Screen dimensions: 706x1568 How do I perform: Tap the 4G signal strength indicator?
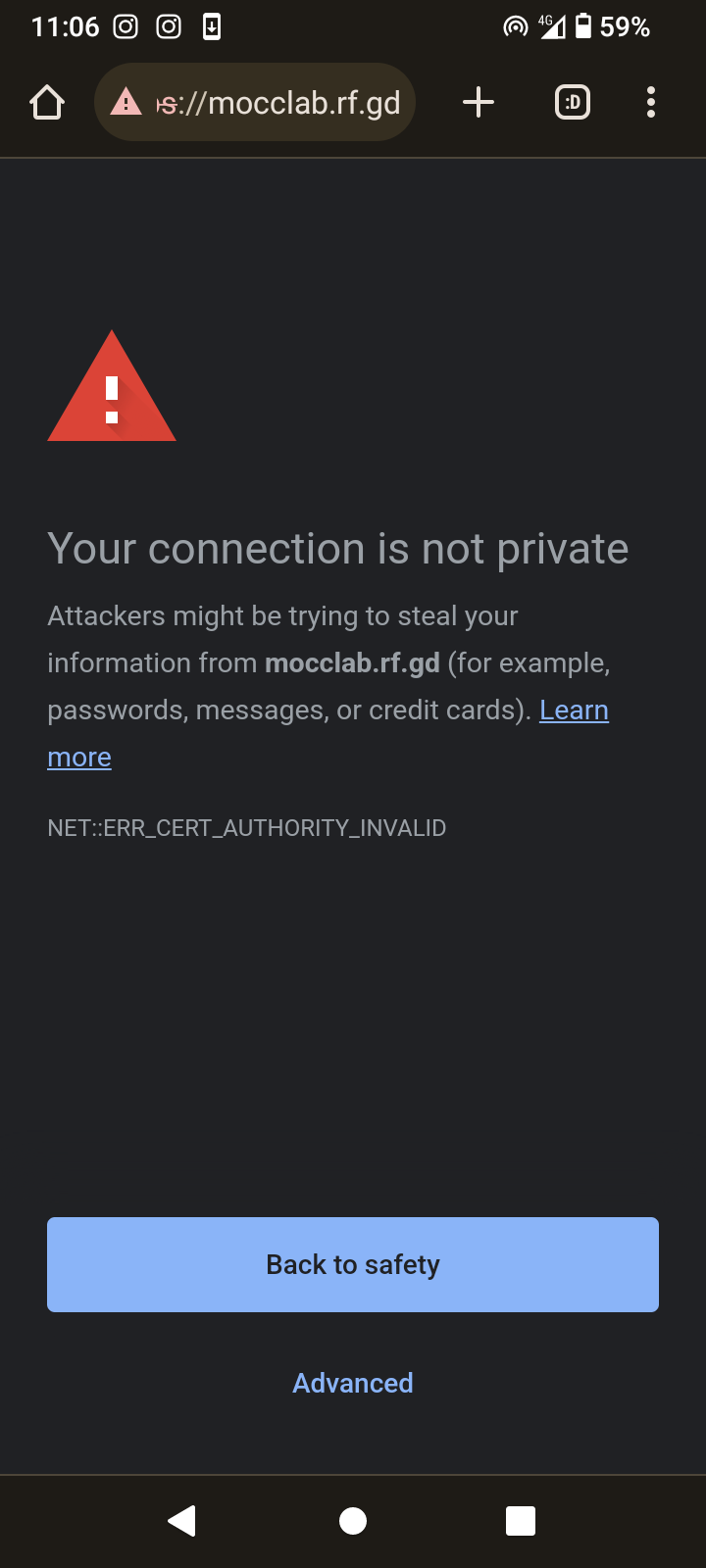[552, 26]
